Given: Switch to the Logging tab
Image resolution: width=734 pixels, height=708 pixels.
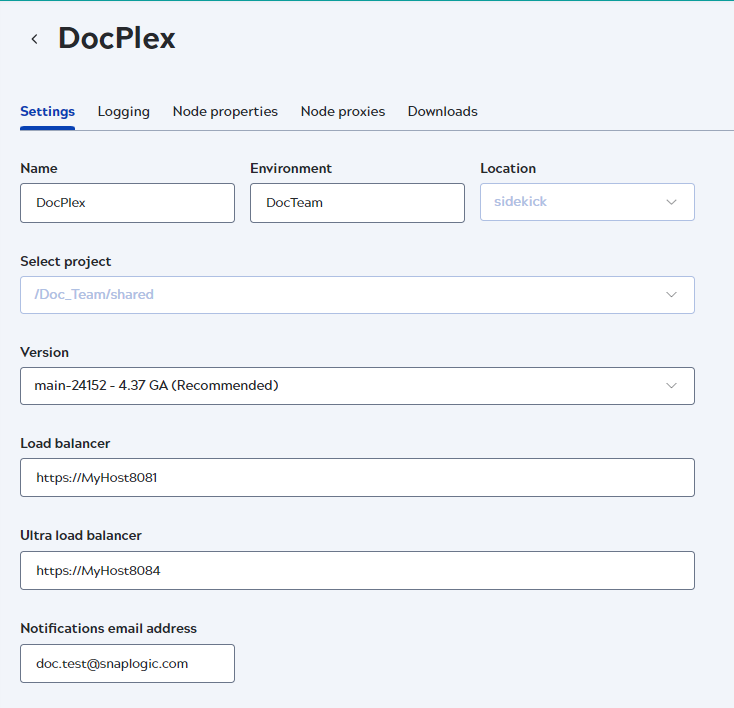Looking at the screenshot, I should (123, 111).
